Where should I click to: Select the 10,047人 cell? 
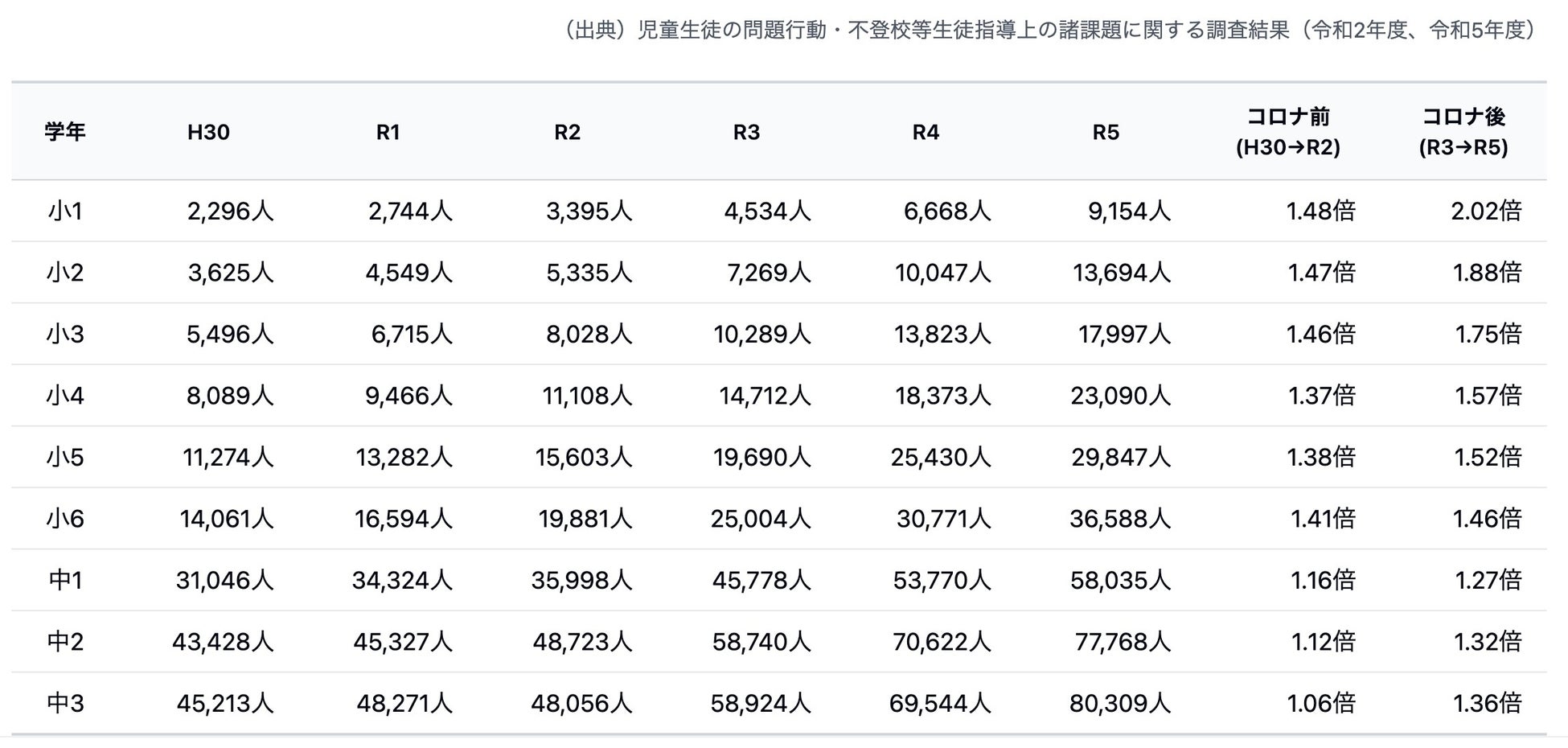[942, 273]
